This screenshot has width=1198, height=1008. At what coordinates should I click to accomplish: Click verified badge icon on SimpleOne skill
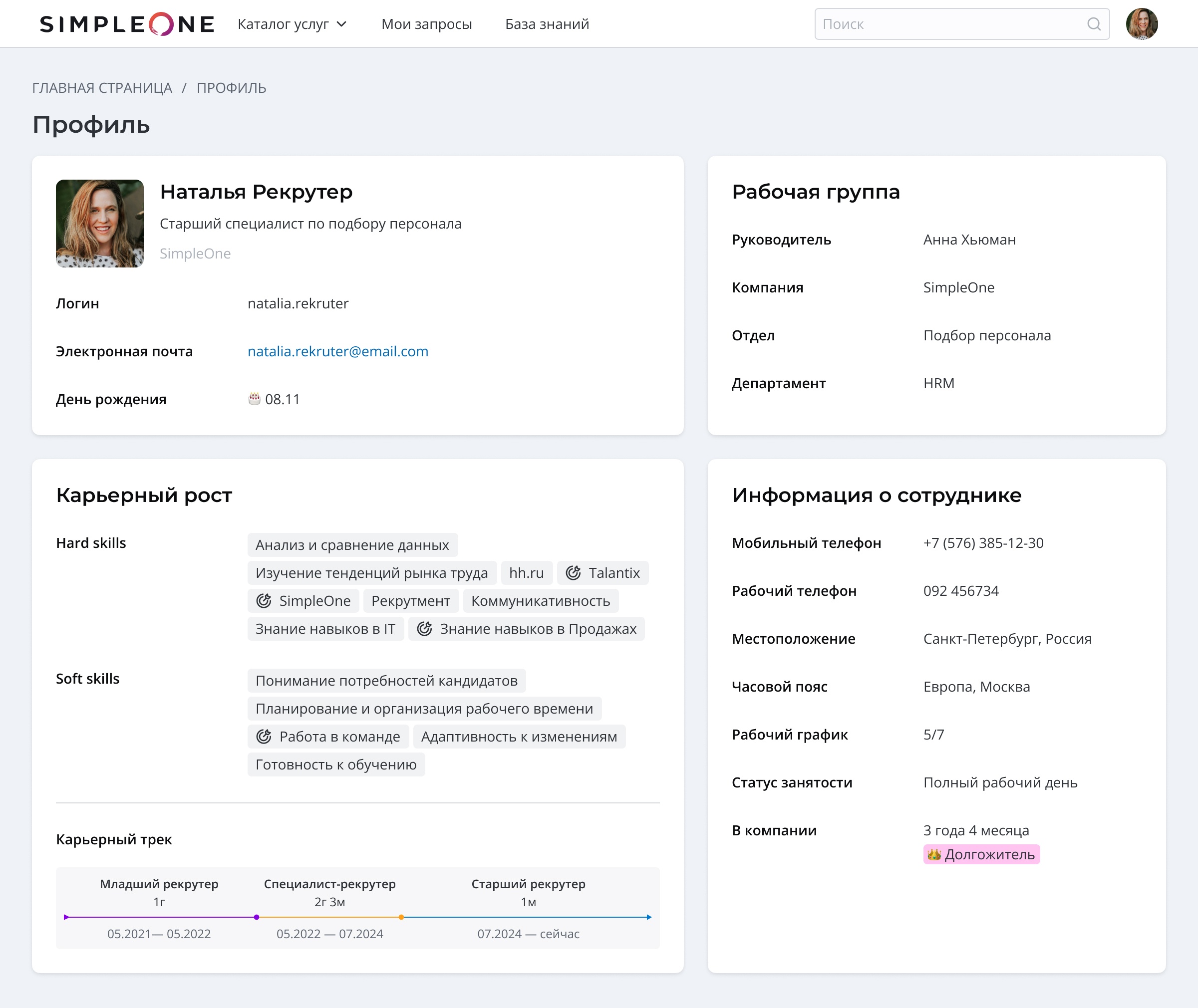pos(264,601)
